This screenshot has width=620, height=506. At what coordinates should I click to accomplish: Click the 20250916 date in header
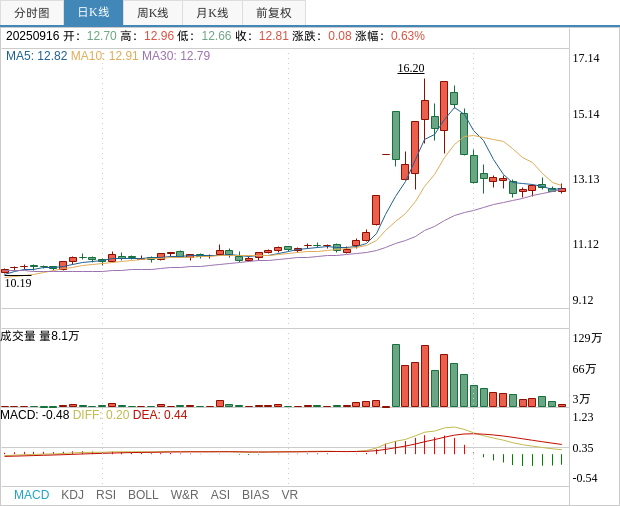click(32, 36)
